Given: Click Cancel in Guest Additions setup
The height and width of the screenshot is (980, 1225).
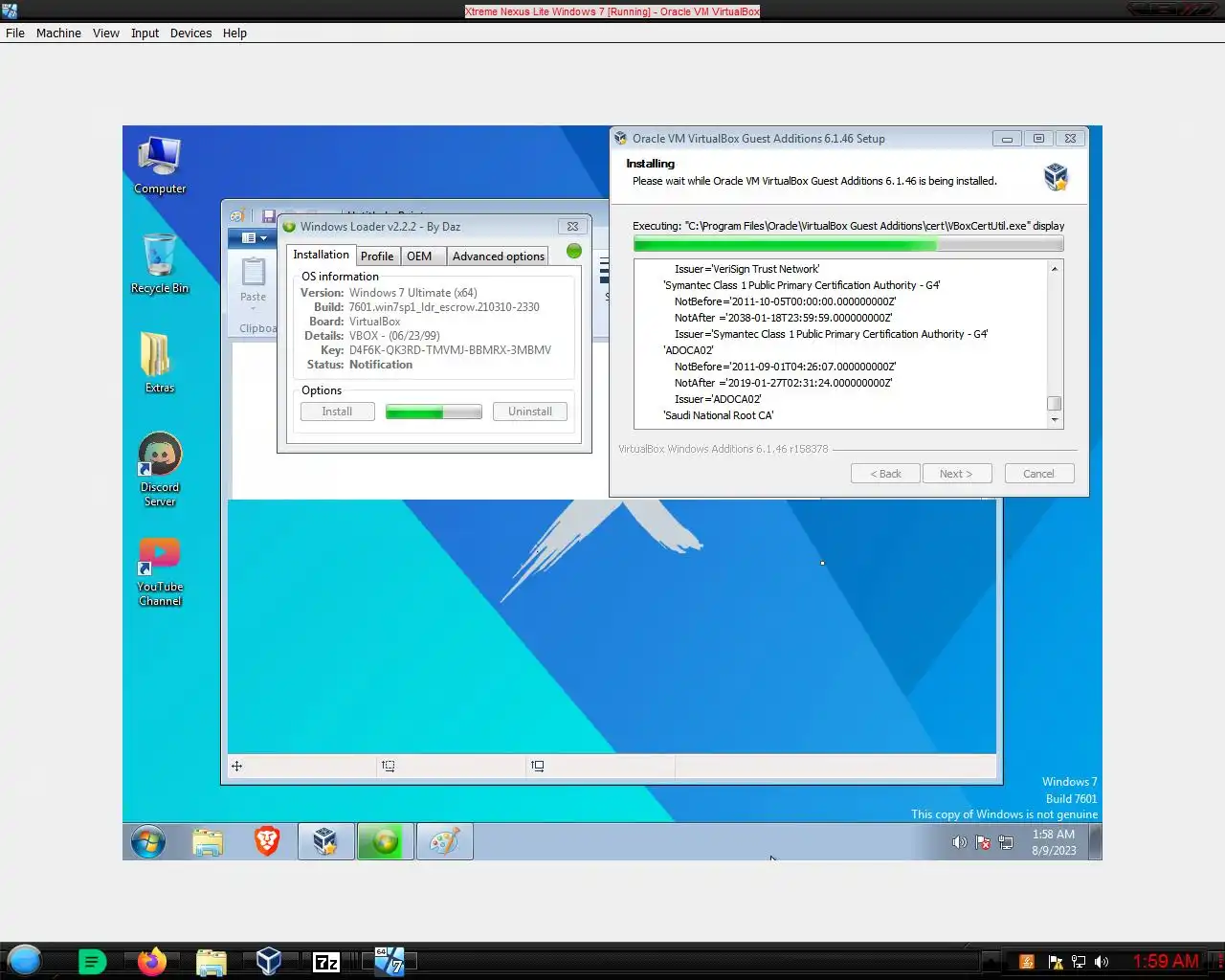Looking at the screenshot, I should point(1039,474).
